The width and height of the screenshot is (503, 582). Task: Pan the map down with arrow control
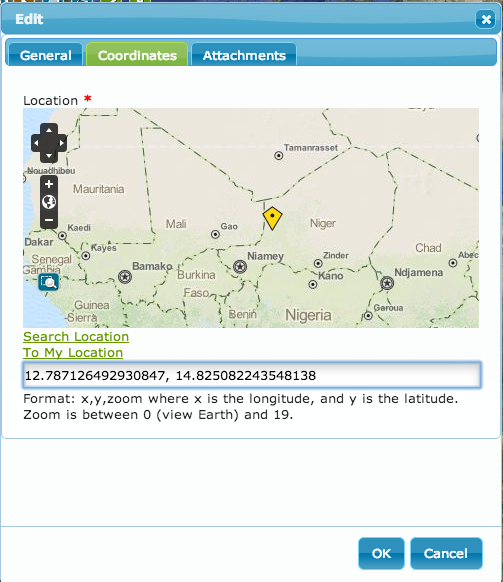49,155
